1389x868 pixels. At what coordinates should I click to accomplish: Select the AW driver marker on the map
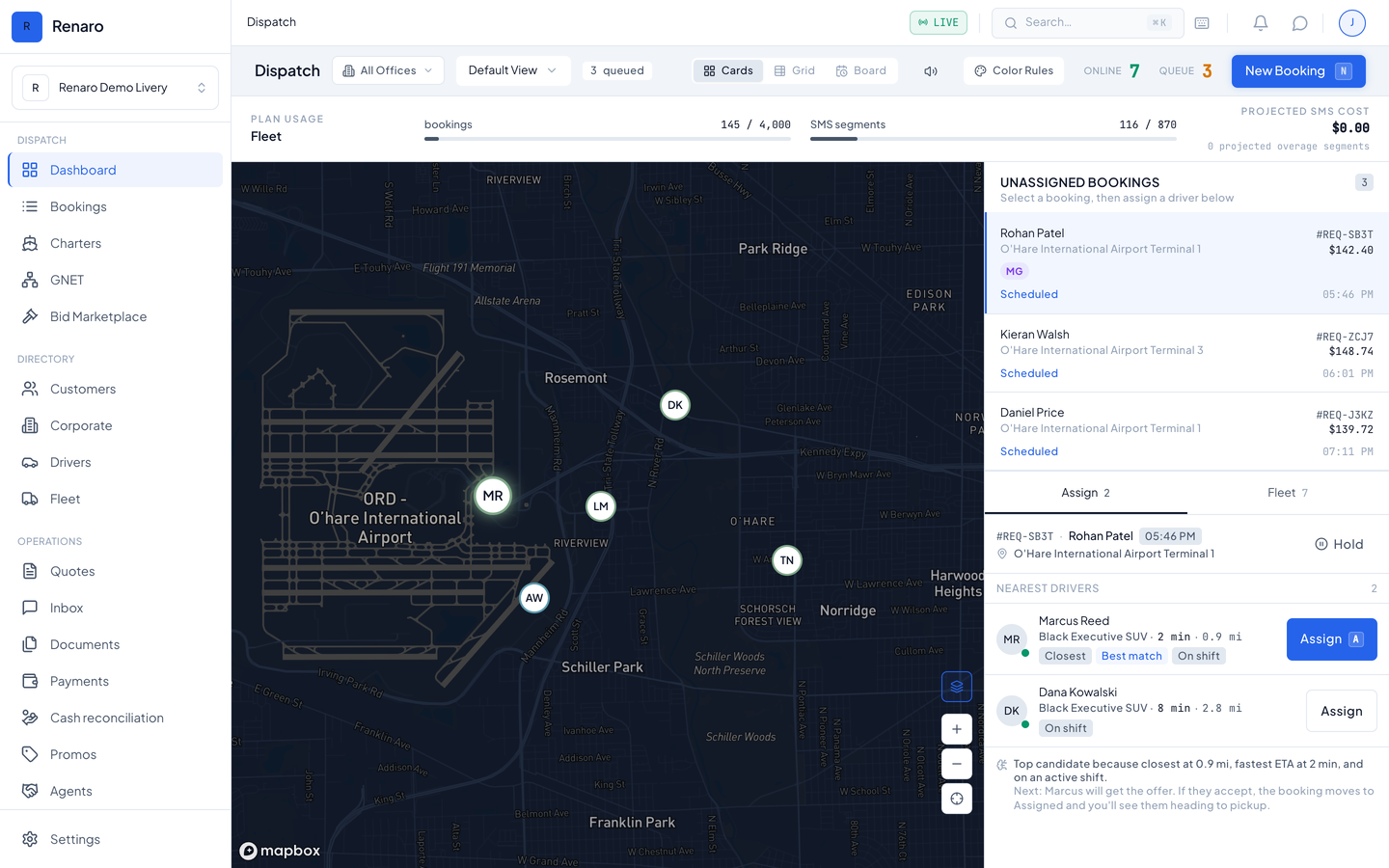point(534,598)
